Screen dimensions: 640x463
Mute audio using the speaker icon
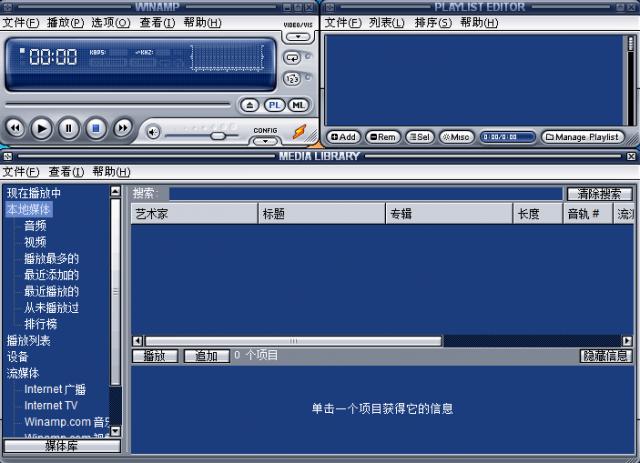153,132
